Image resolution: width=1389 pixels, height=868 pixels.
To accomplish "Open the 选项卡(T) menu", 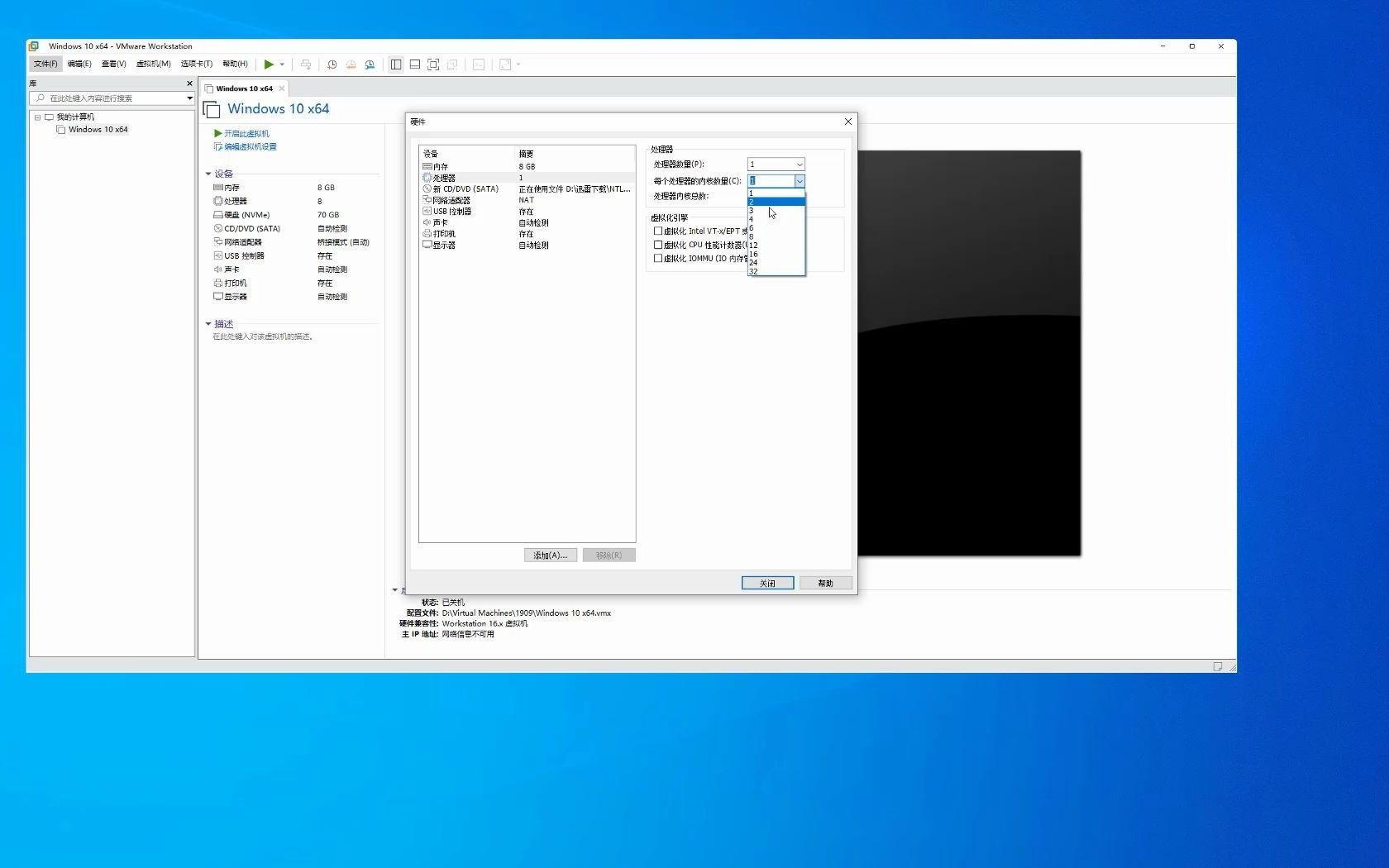I will [x=197, y=64].
